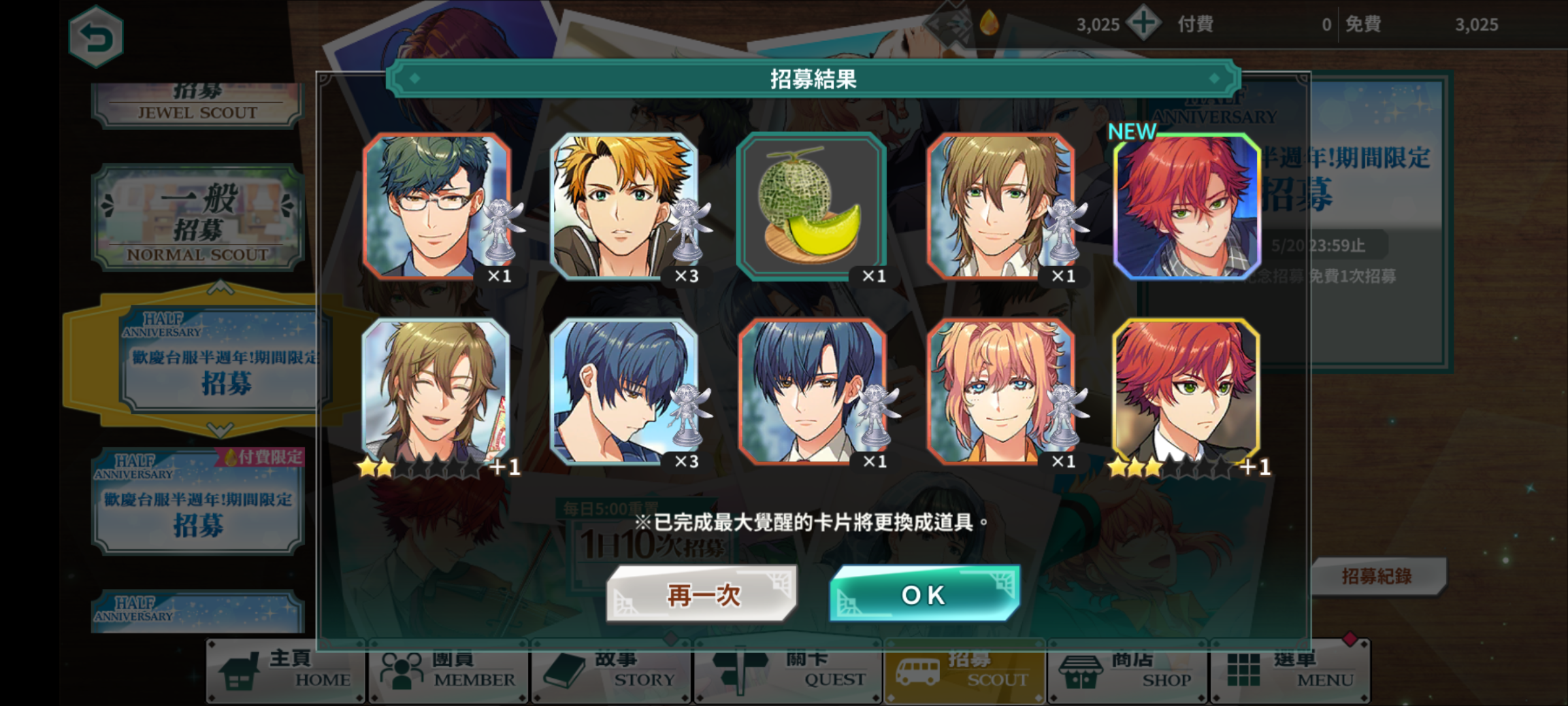Image resolution: width=1568 pixels, height=706 pixels.
Task: View the three-star red-haired suit card
Action: point(1186,392)
